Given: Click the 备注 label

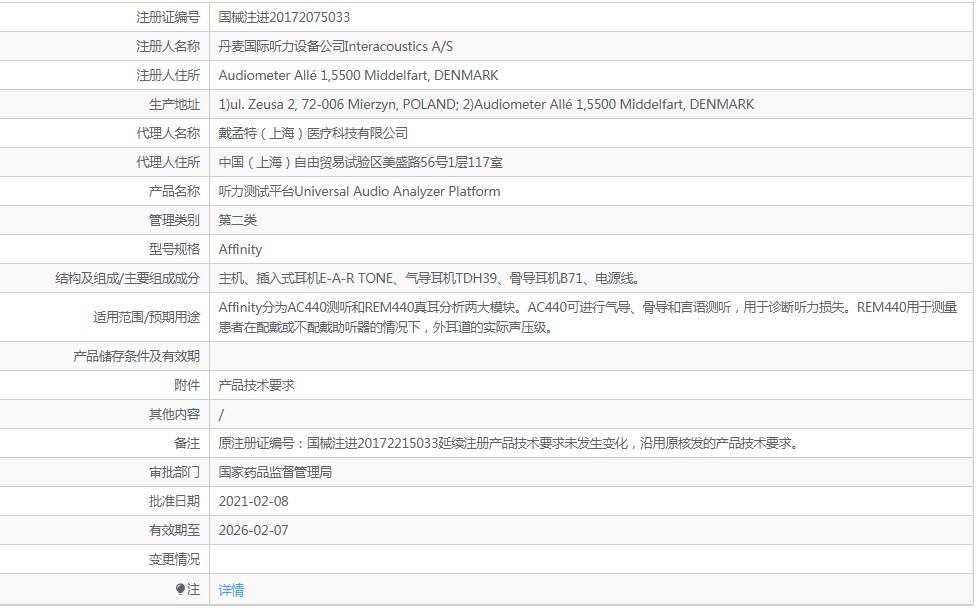Looking at the screenshot, I should click(187, 443).
